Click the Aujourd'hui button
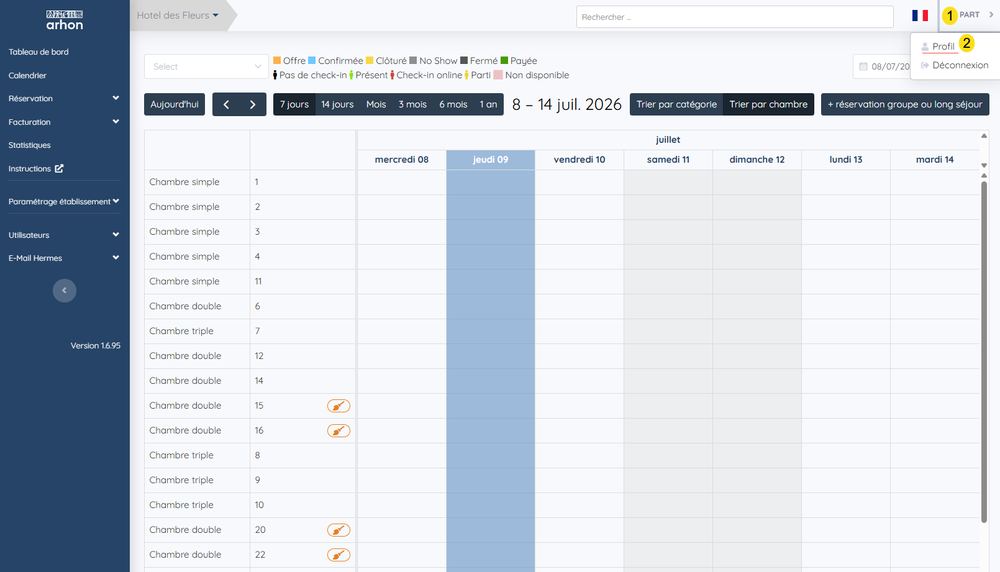The image size is (1000, 572). (x=174, y=105)
